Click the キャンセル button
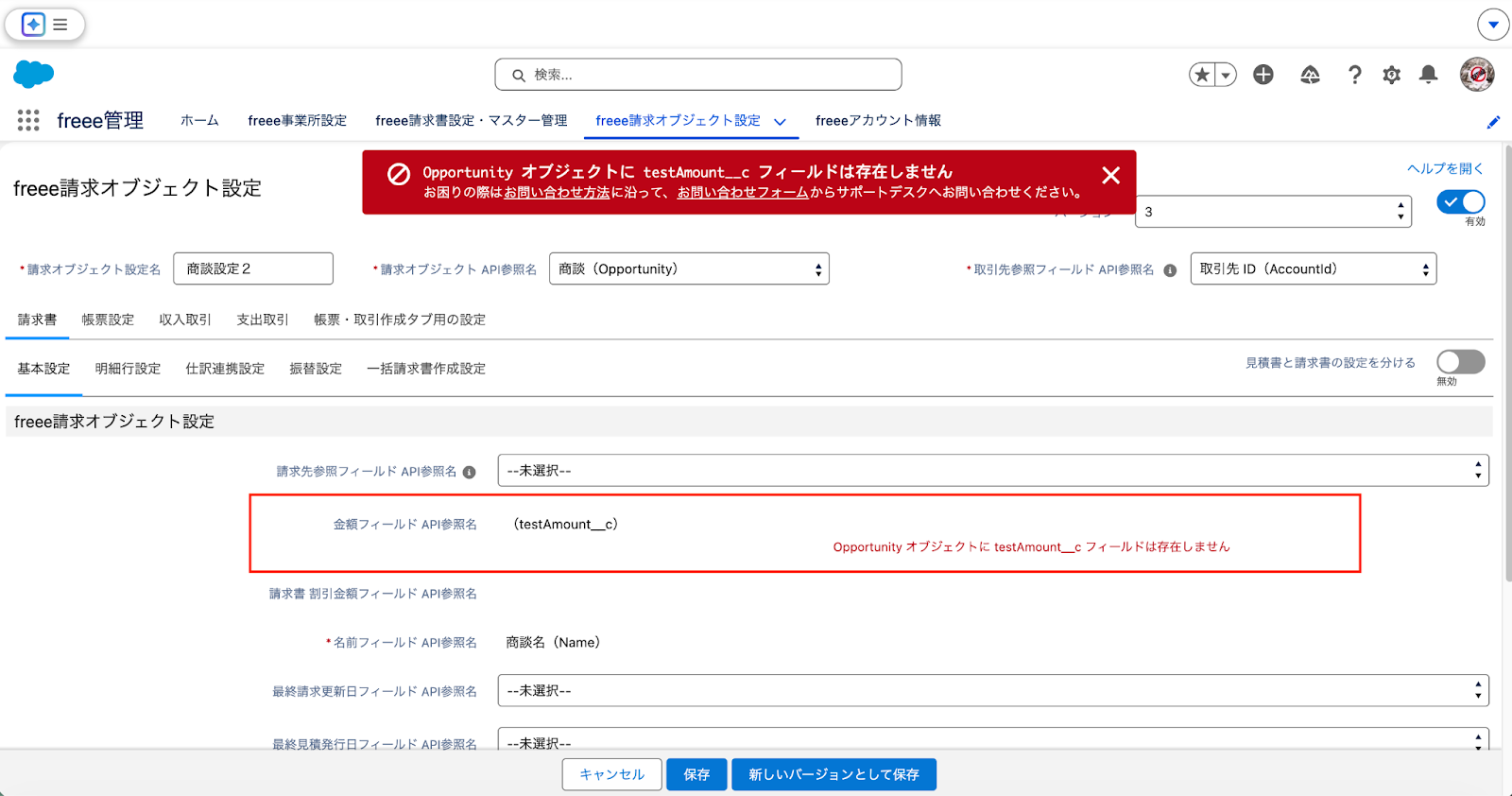This screenshot has height=796, width=1512. (612, 774)
